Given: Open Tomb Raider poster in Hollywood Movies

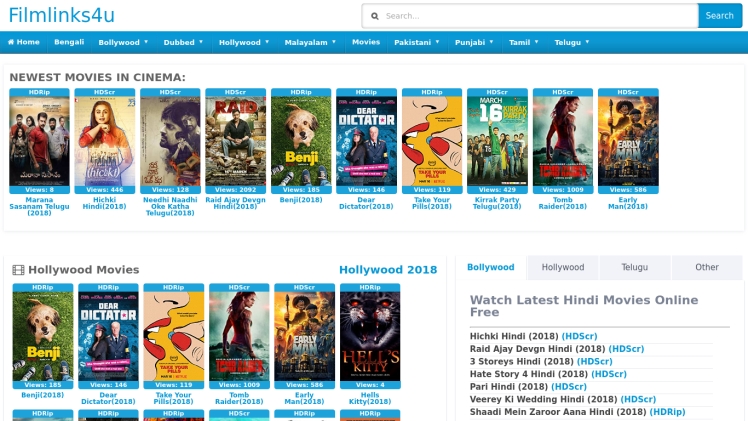Looking at the screenshot, I should (x=239, y=336).
